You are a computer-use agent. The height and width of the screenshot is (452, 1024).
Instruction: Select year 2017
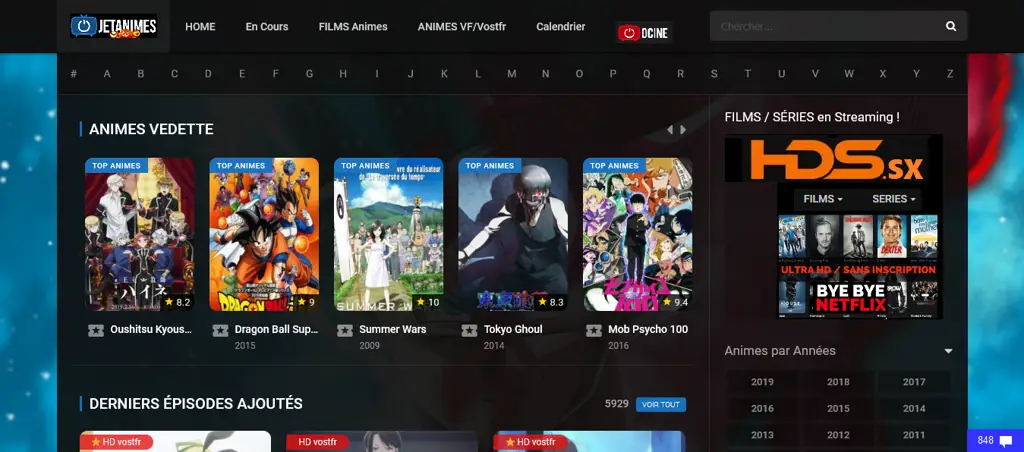(914, 382)
